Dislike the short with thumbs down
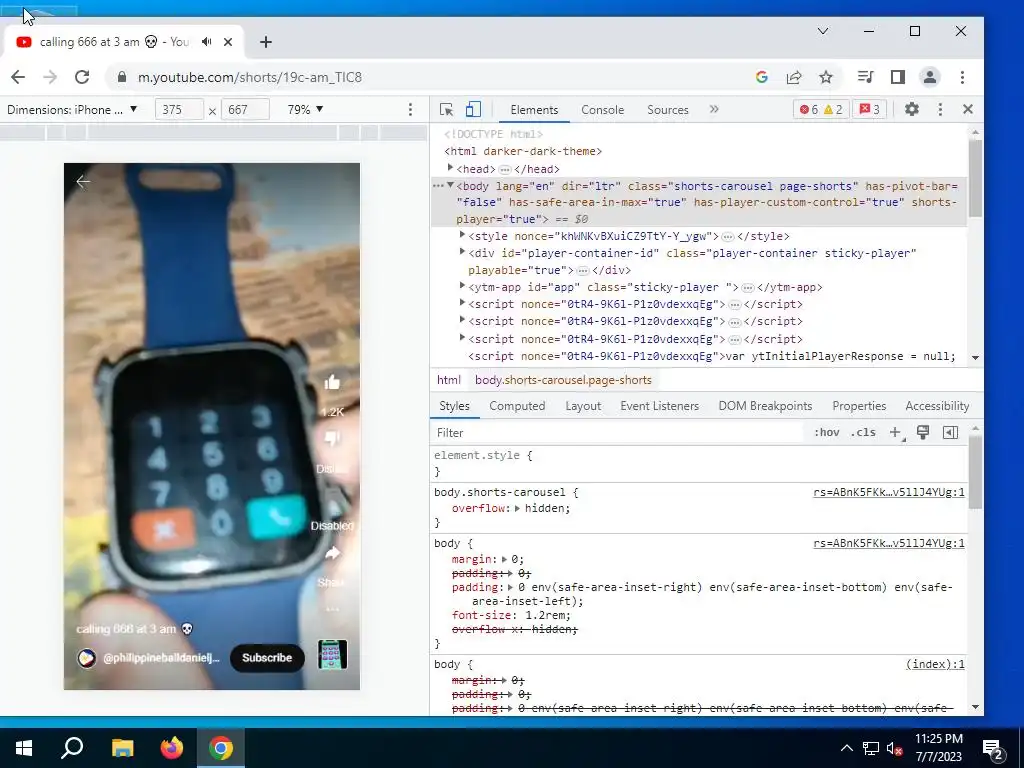Image resolution: width=1024 pixels, height=768 pixels. tap(332, 439)
